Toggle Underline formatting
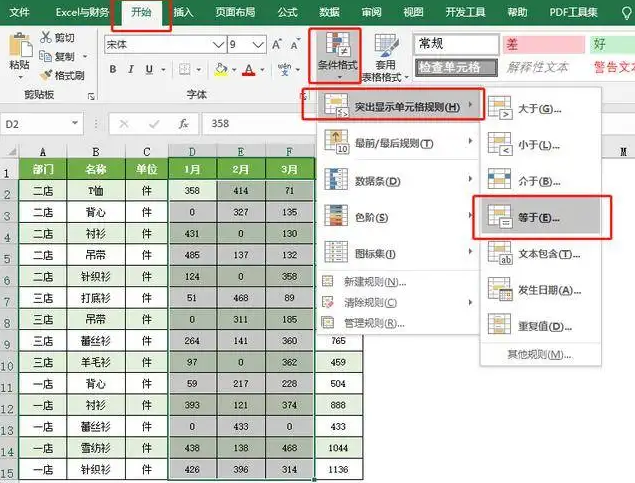The image size is (635, 483). [x=149, y=69]
